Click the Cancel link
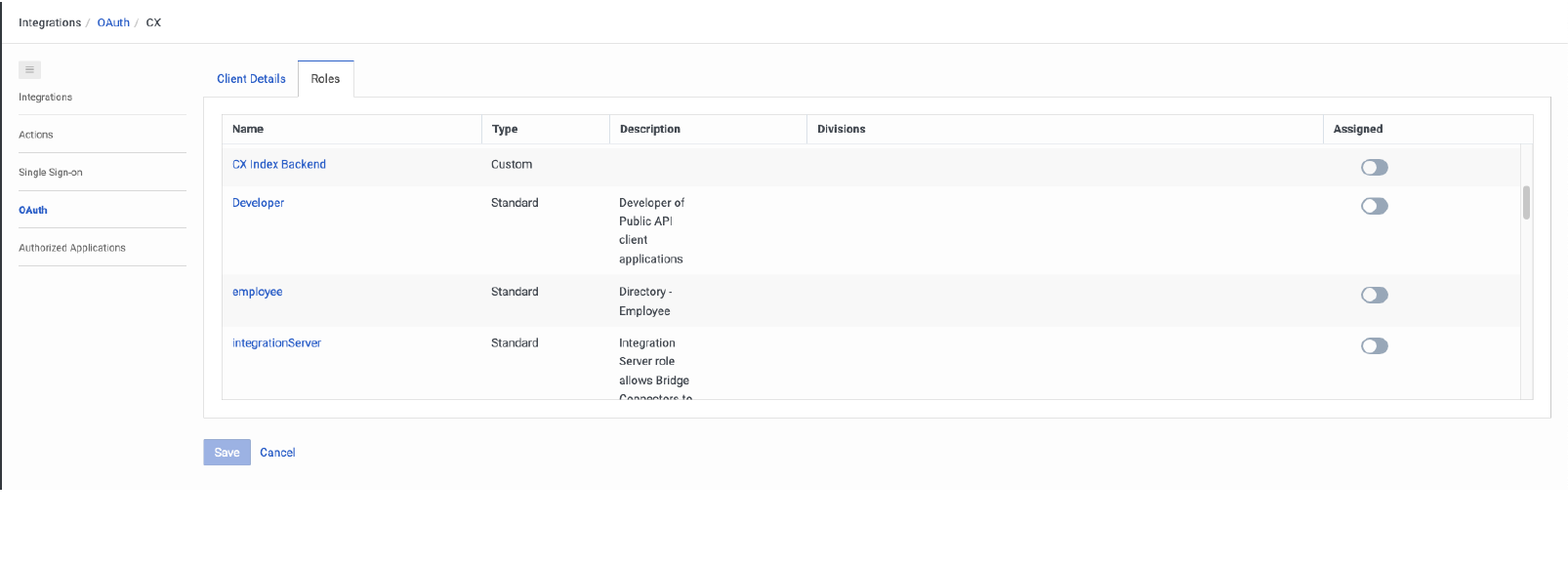 (277, 453)
